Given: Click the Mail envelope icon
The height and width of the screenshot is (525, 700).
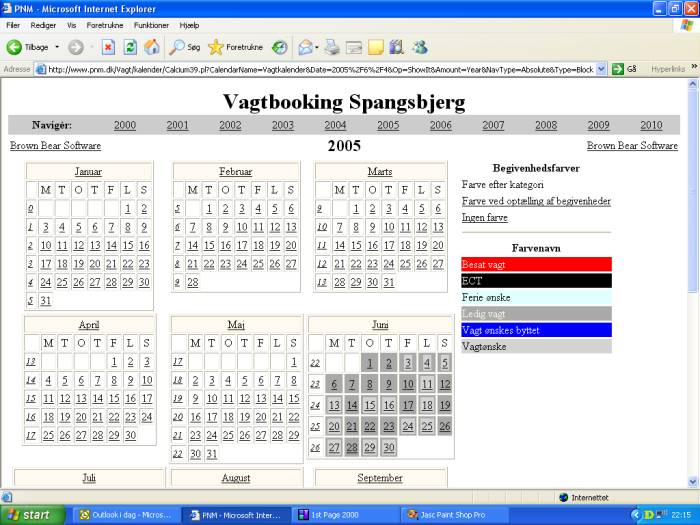Looking at the screenshot, I should pyautogui.click(x=306, y=47).
